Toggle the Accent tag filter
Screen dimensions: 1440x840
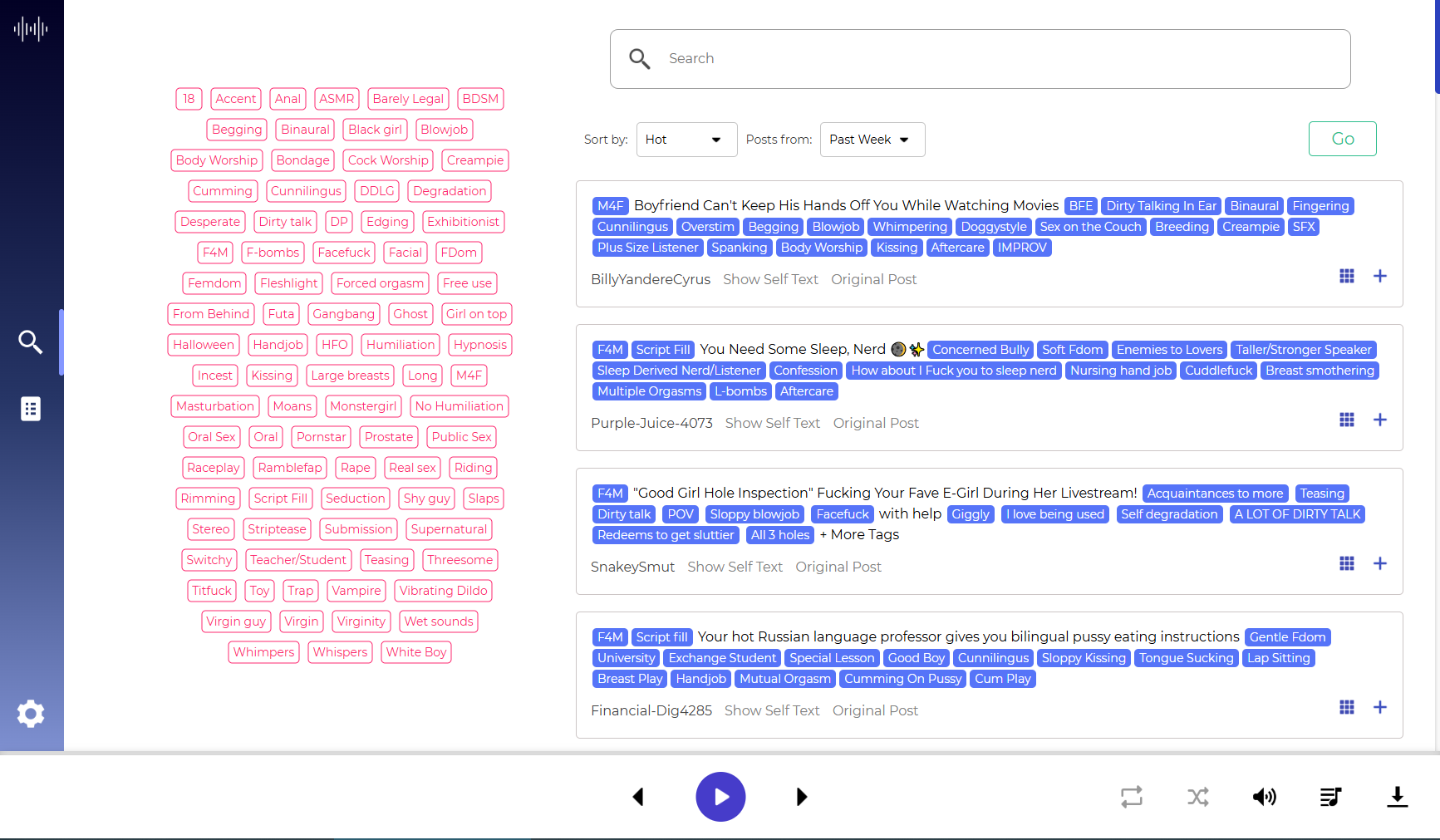[x=236, y=99]
